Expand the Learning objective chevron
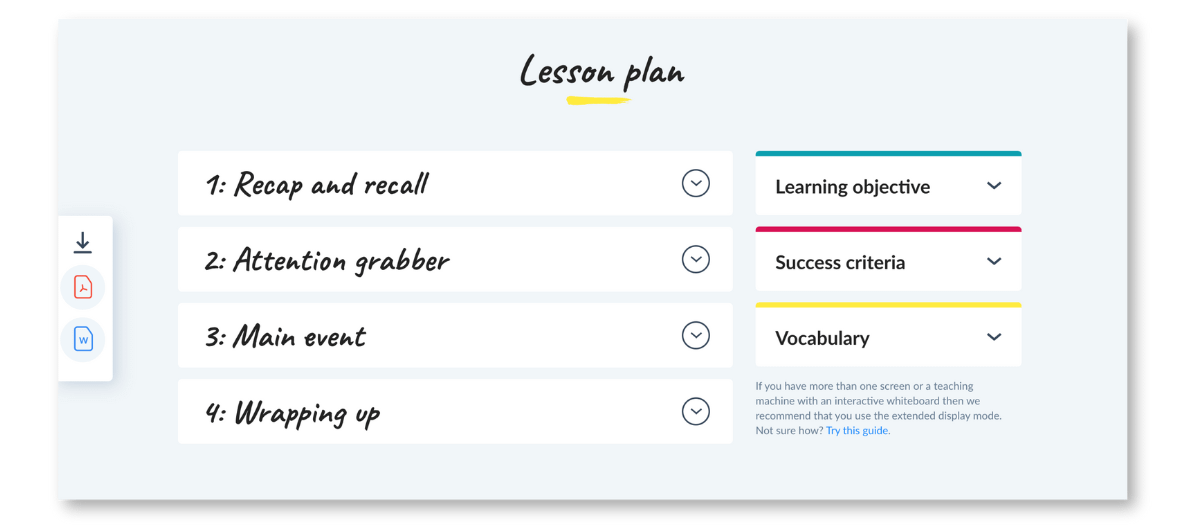This screenshot has width=1200, height=525. coord(994,186)
